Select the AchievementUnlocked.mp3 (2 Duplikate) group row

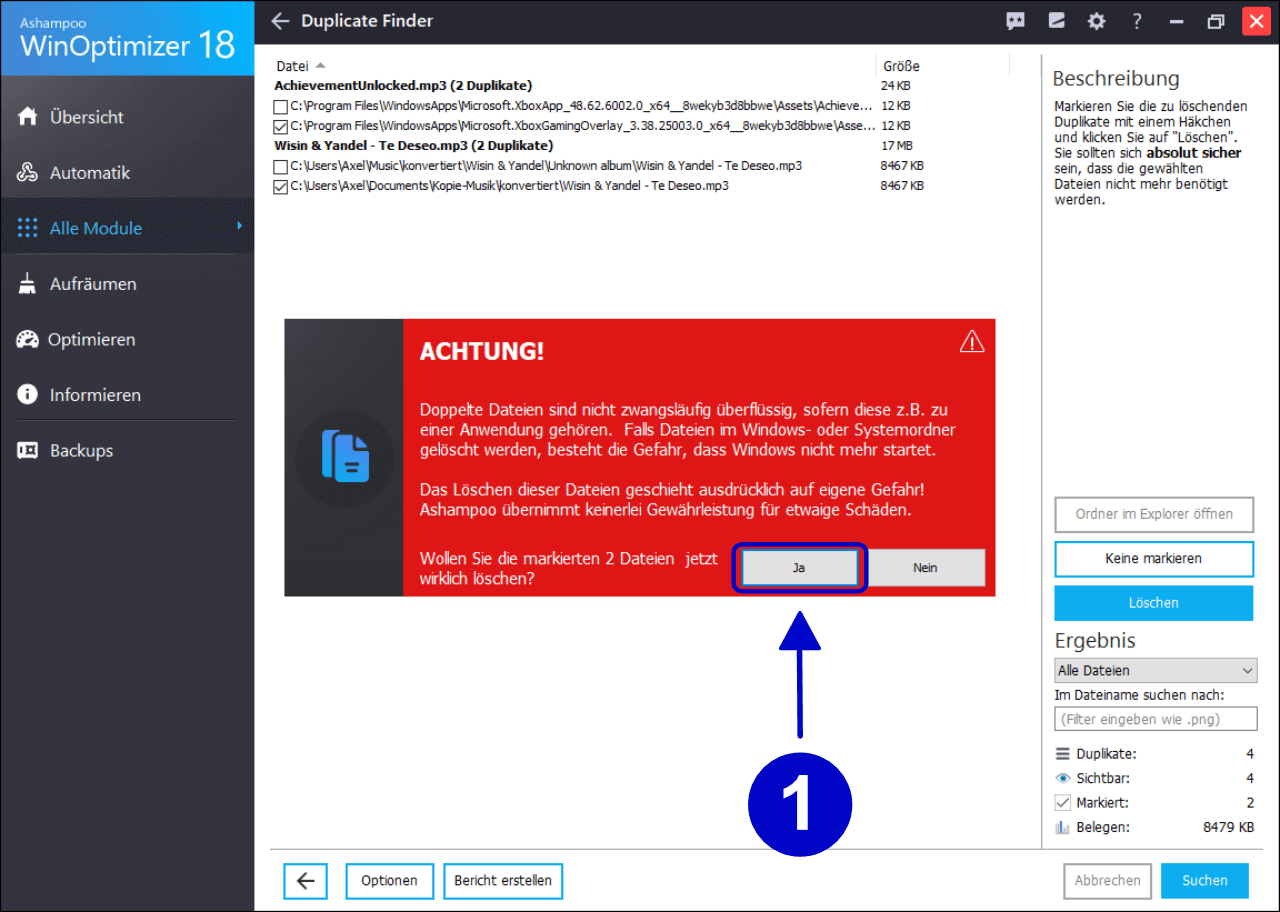(403, 86)
